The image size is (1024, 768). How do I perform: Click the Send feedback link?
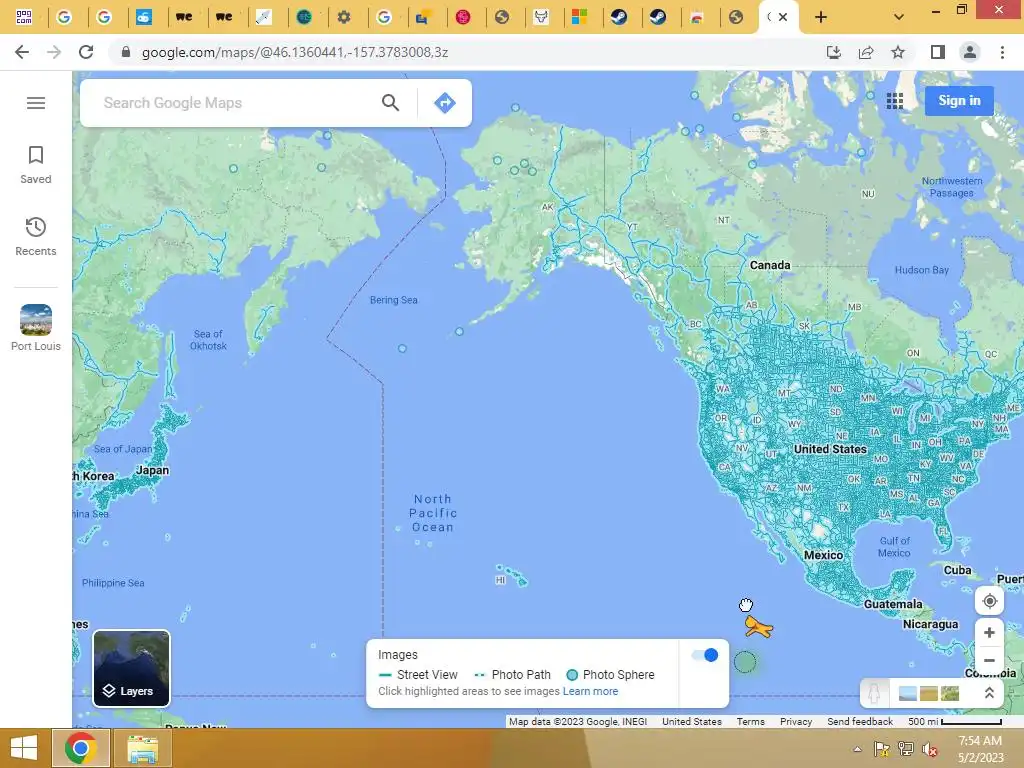[x=860, y=722]
